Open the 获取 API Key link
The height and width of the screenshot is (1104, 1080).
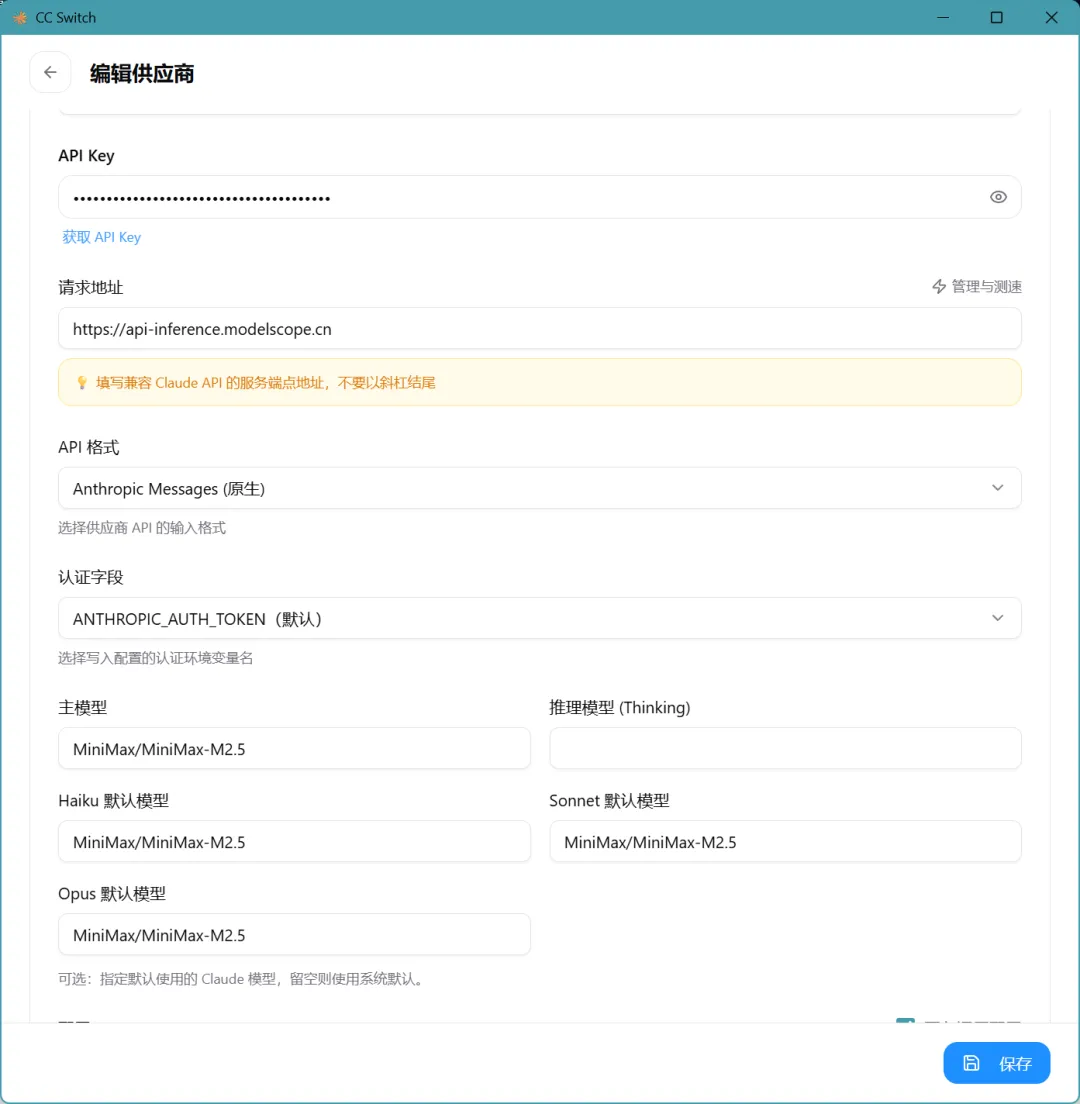(x=101, y=237)
